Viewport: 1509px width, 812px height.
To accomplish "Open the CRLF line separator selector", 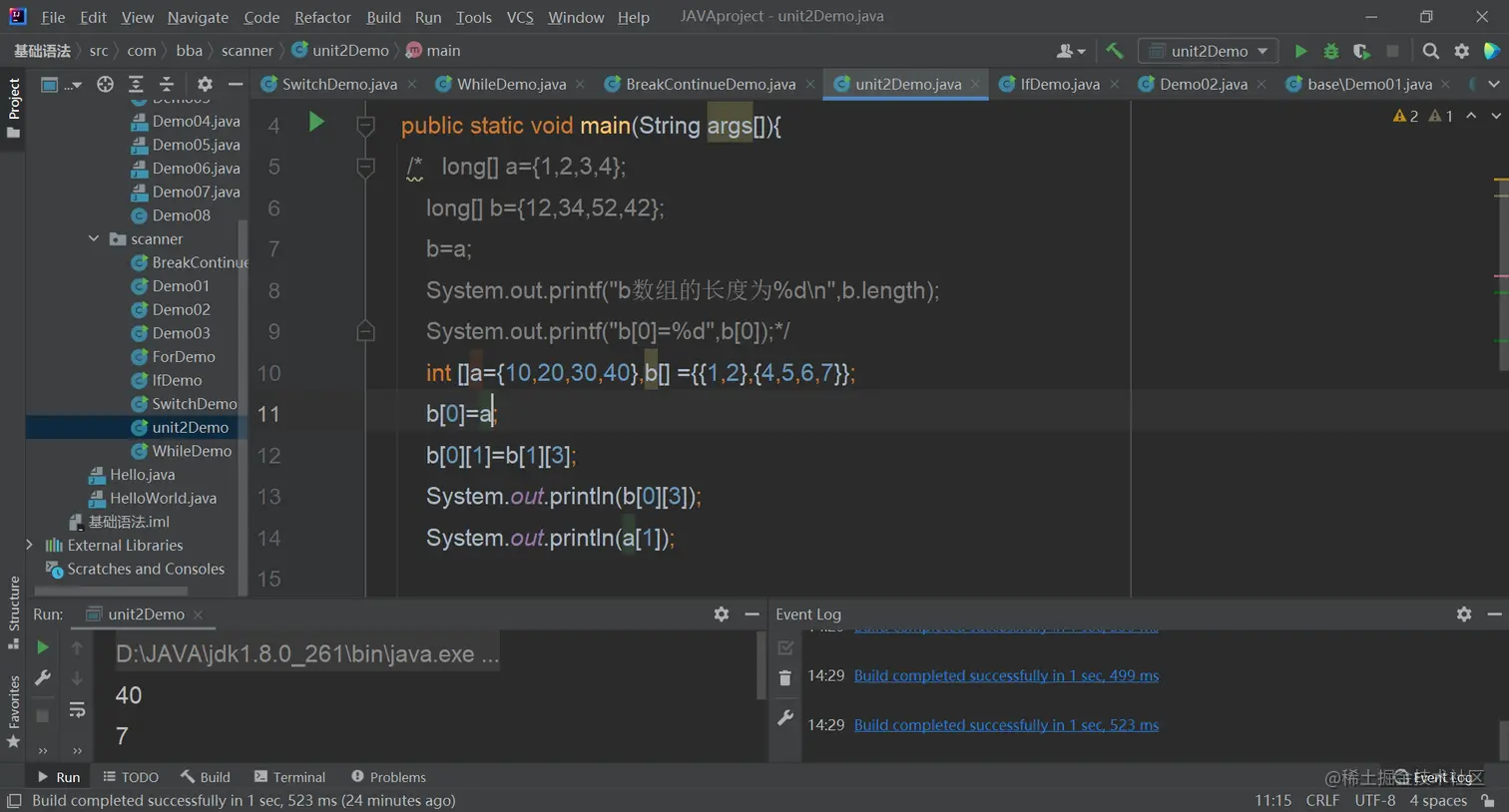I will [1322, 801].
